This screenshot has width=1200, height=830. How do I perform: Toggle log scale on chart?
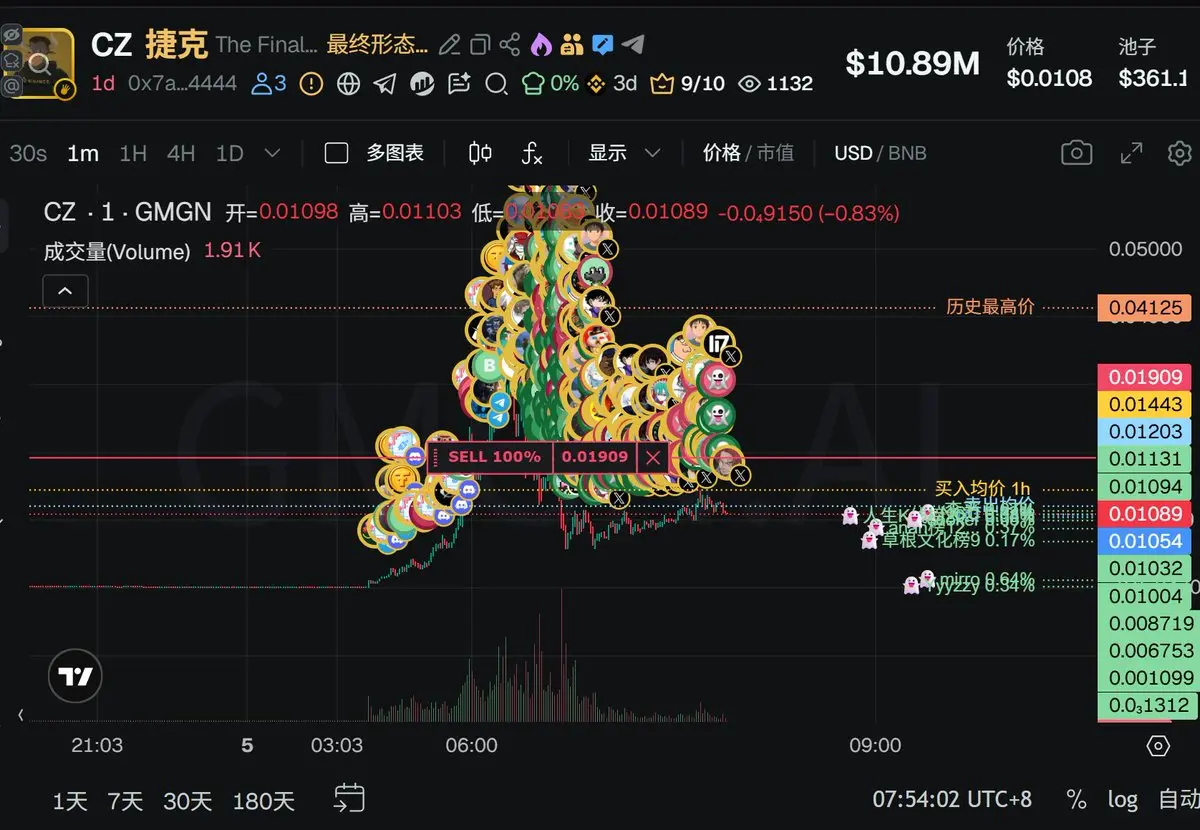1122,799
